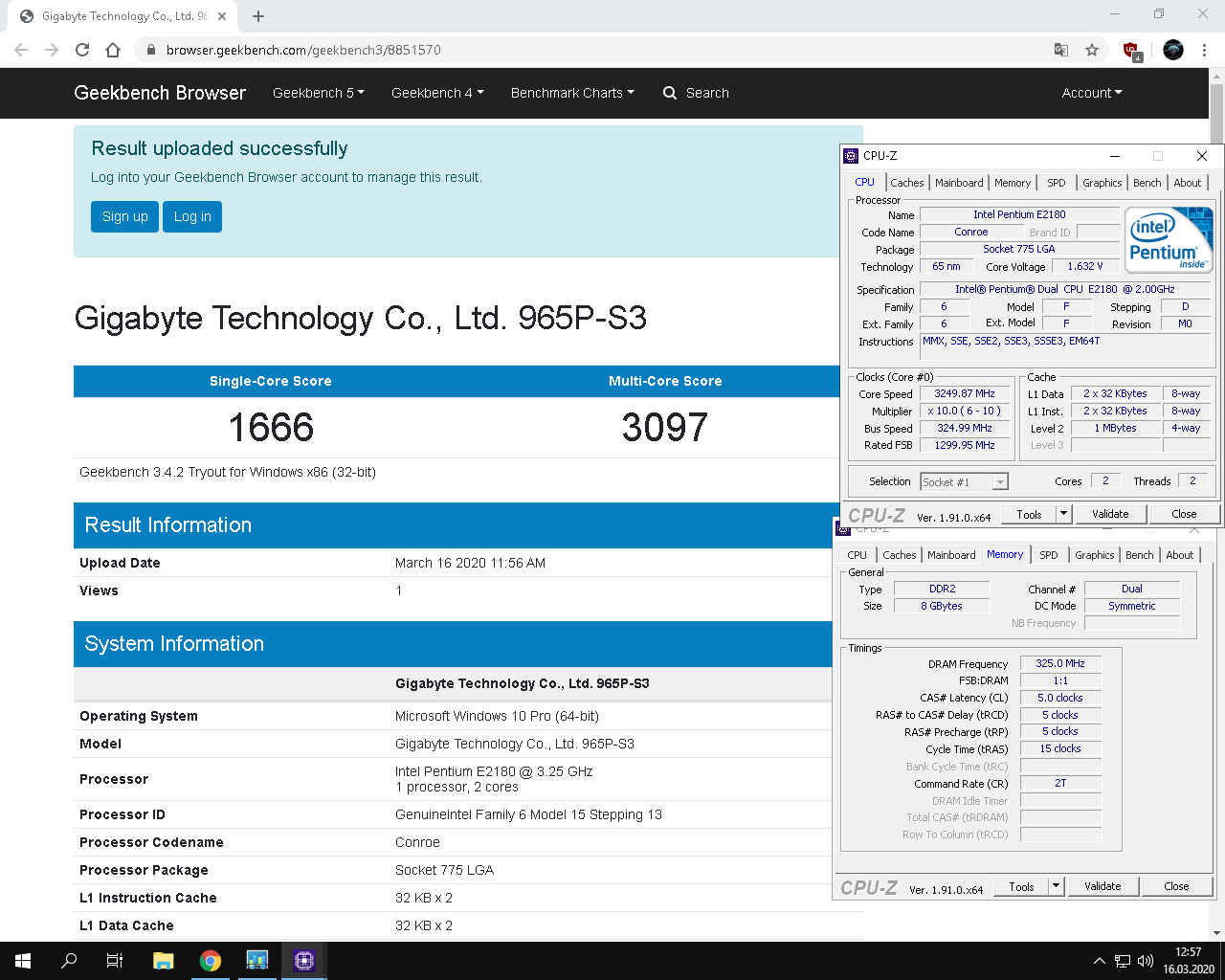Expand the Geekbench 5 menu
The image size is (1225, 980).
pyautogui.click(x=318, y=93)
